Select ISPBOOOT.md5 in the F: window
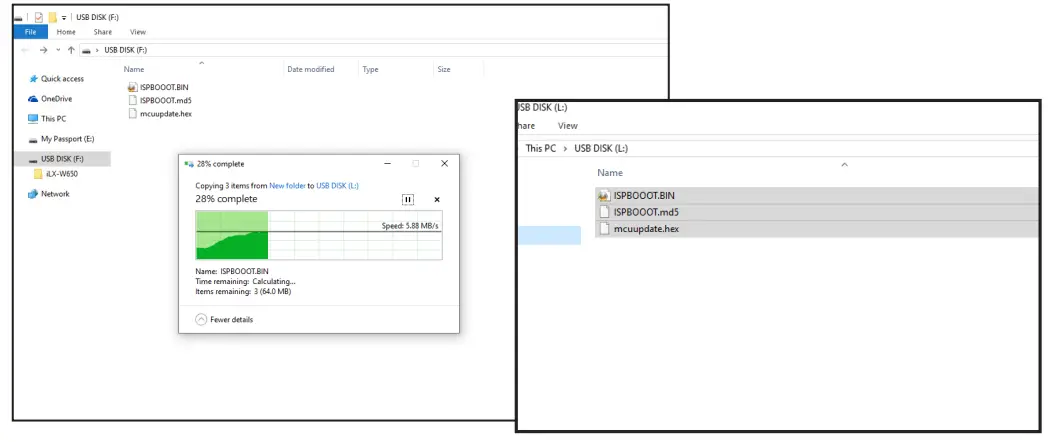The image size is (1048, 442). [166, 100]
